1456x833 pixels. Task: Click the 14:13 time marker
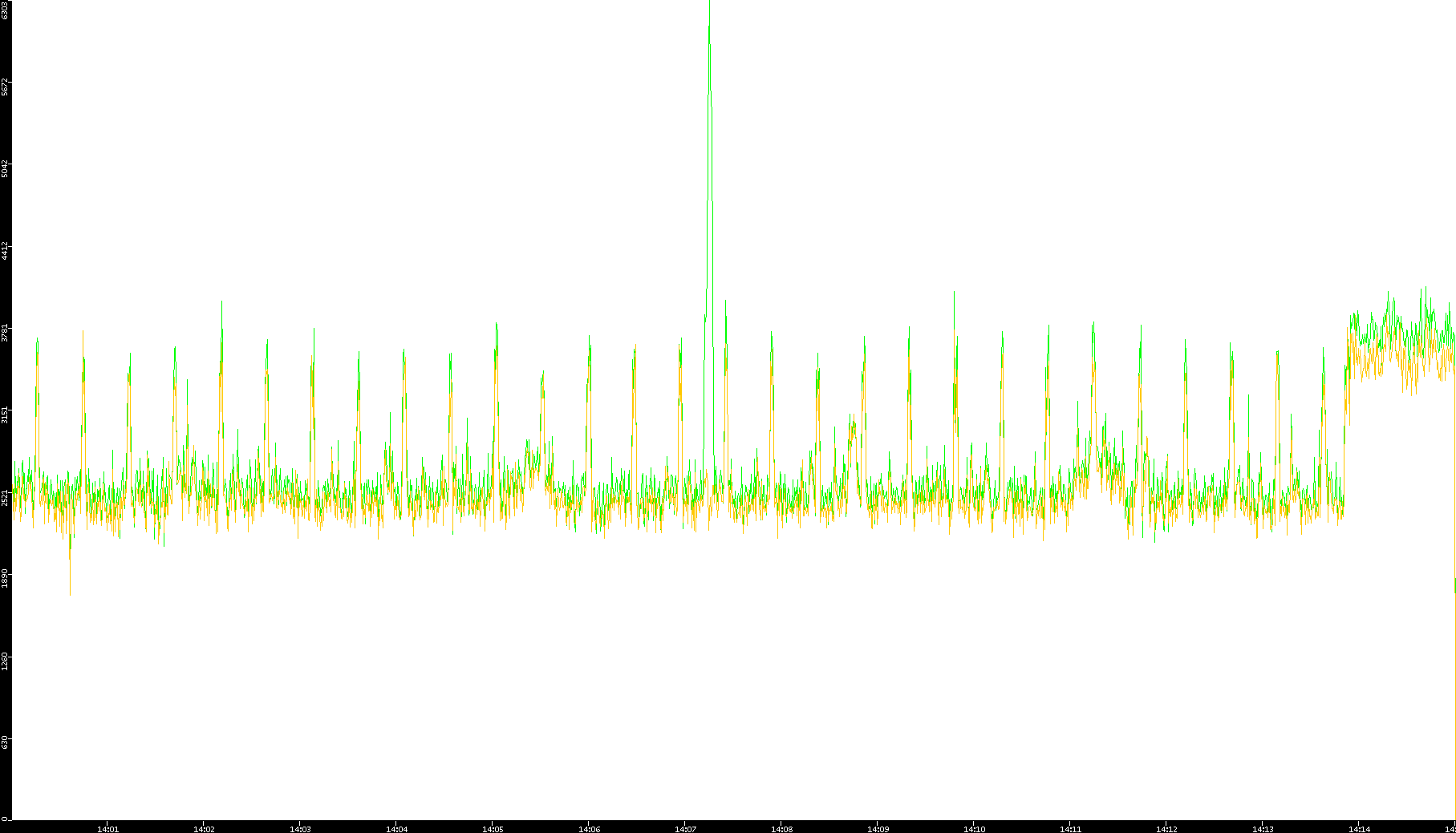[x=1263, y=828]
